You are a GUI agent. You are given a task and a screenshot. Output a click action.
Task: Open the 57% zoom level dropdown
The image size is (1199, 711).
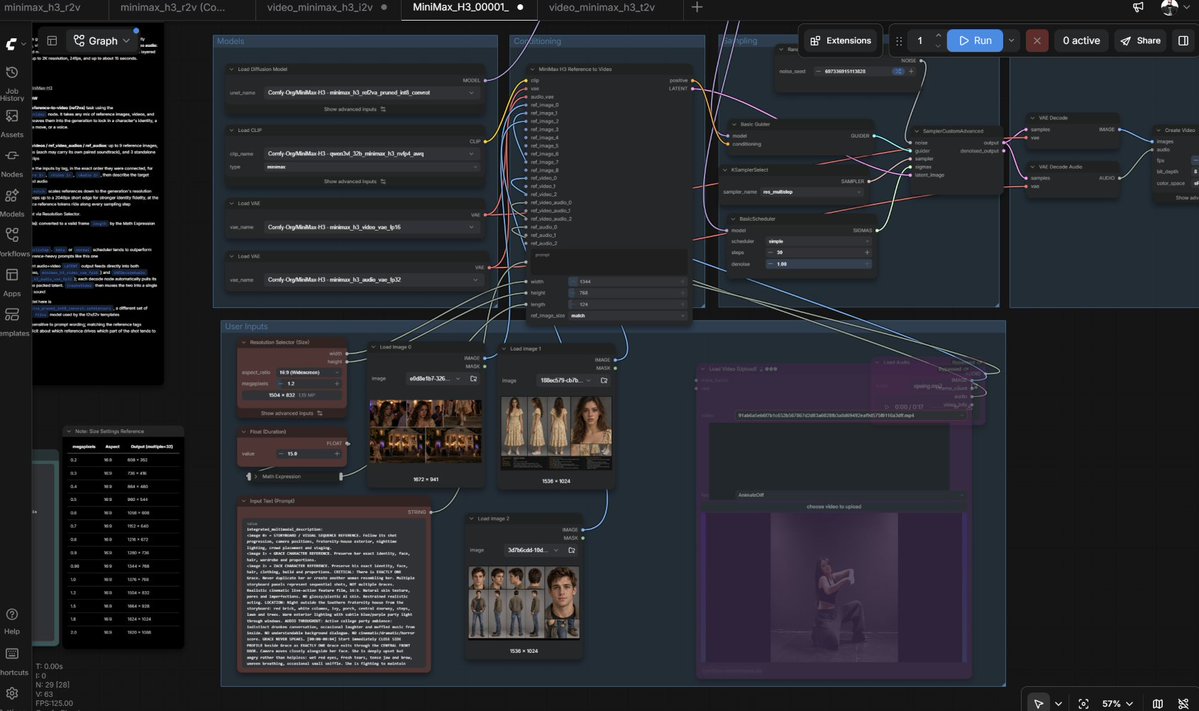1117,703
